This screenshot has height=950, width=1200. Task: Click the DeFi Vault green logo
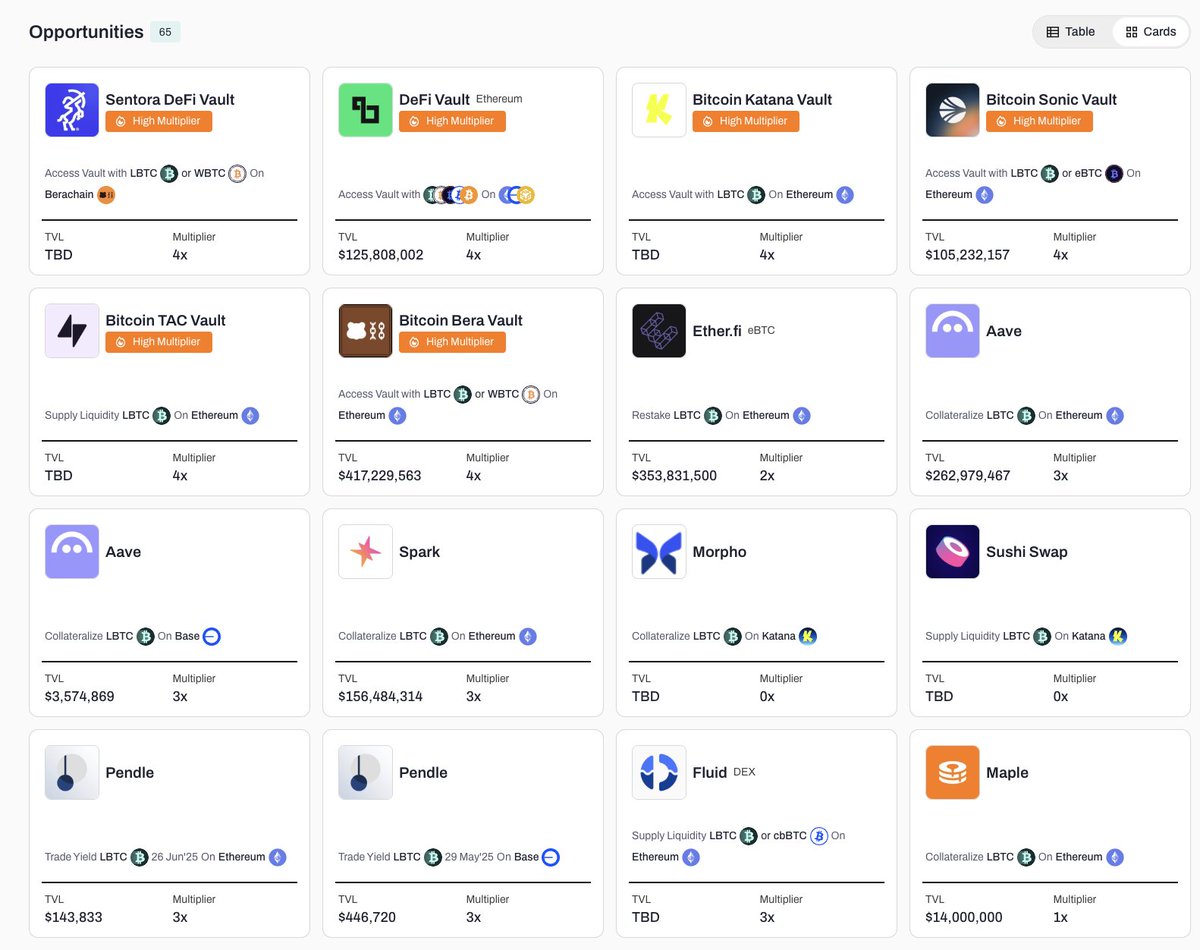[x=365, y=110]
